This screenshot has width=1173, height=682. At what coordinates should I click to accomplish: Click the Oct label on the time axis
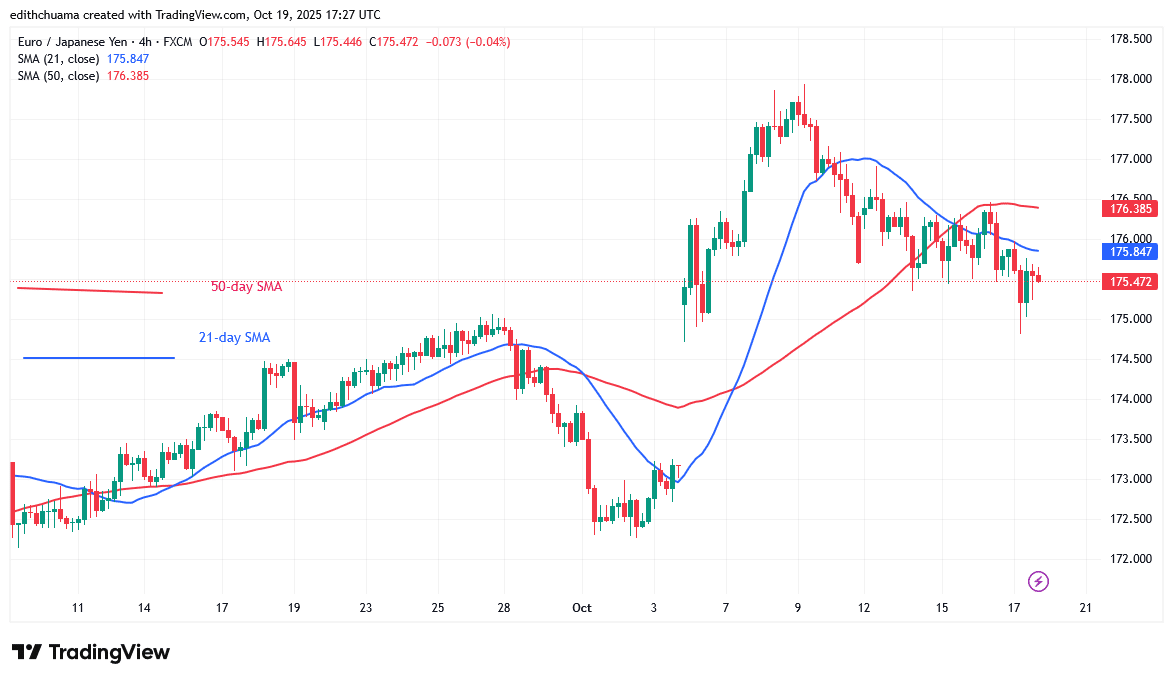(x=582, y=607)
